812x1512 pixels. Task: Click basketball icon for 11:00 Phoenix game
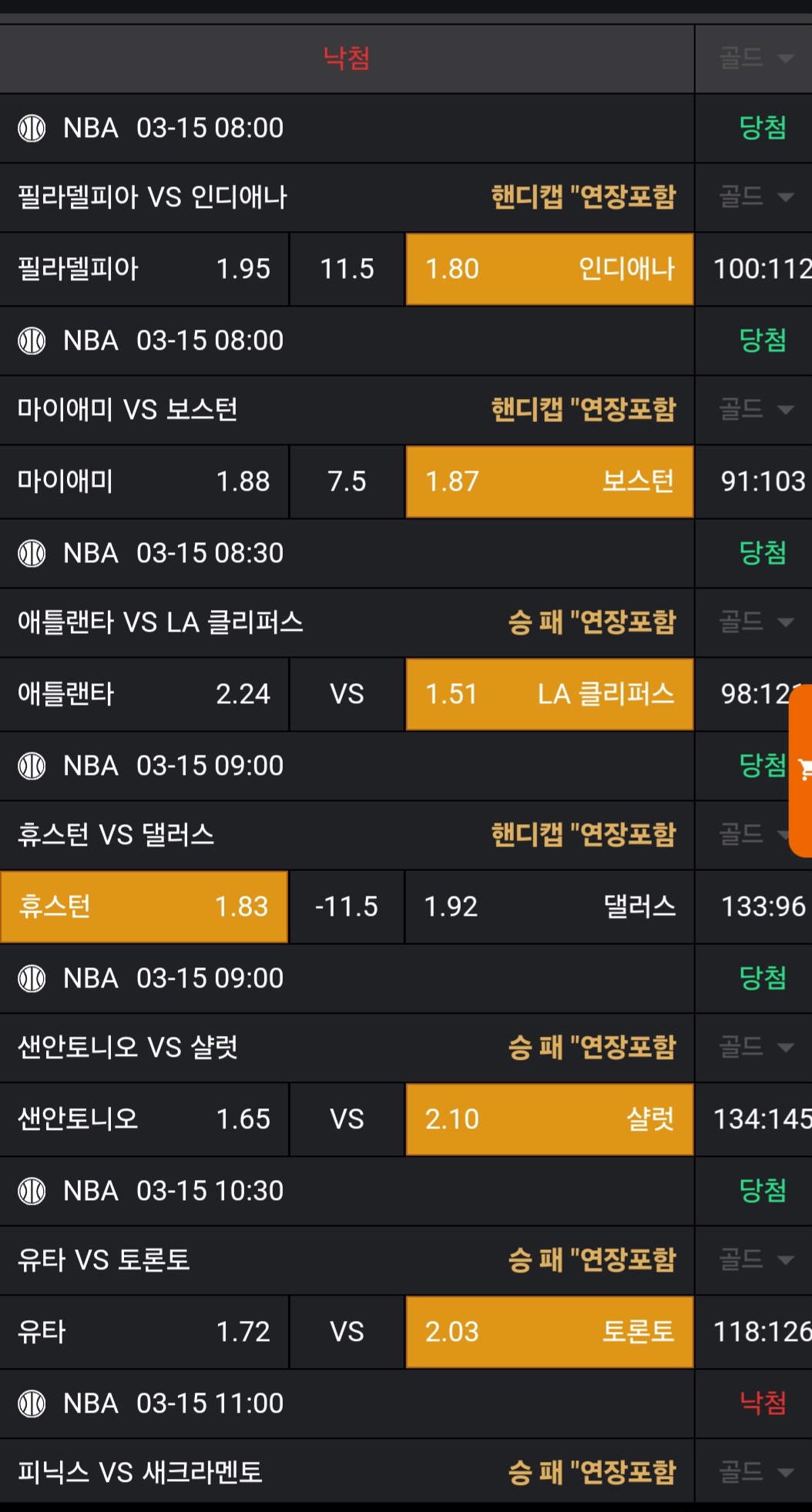pos(32,1403)
